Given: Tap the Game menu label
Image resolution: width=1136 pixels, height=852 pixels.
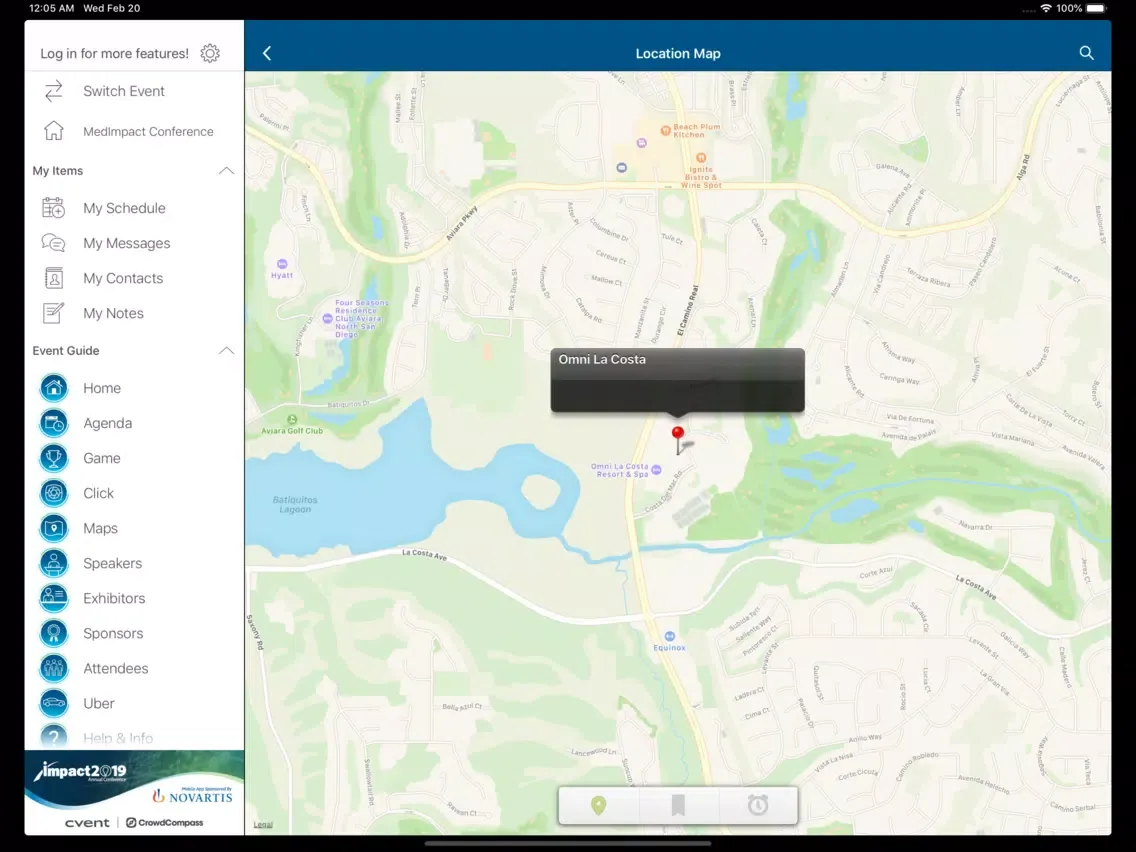Looking at the screenshot, I should tap(101, 458).
